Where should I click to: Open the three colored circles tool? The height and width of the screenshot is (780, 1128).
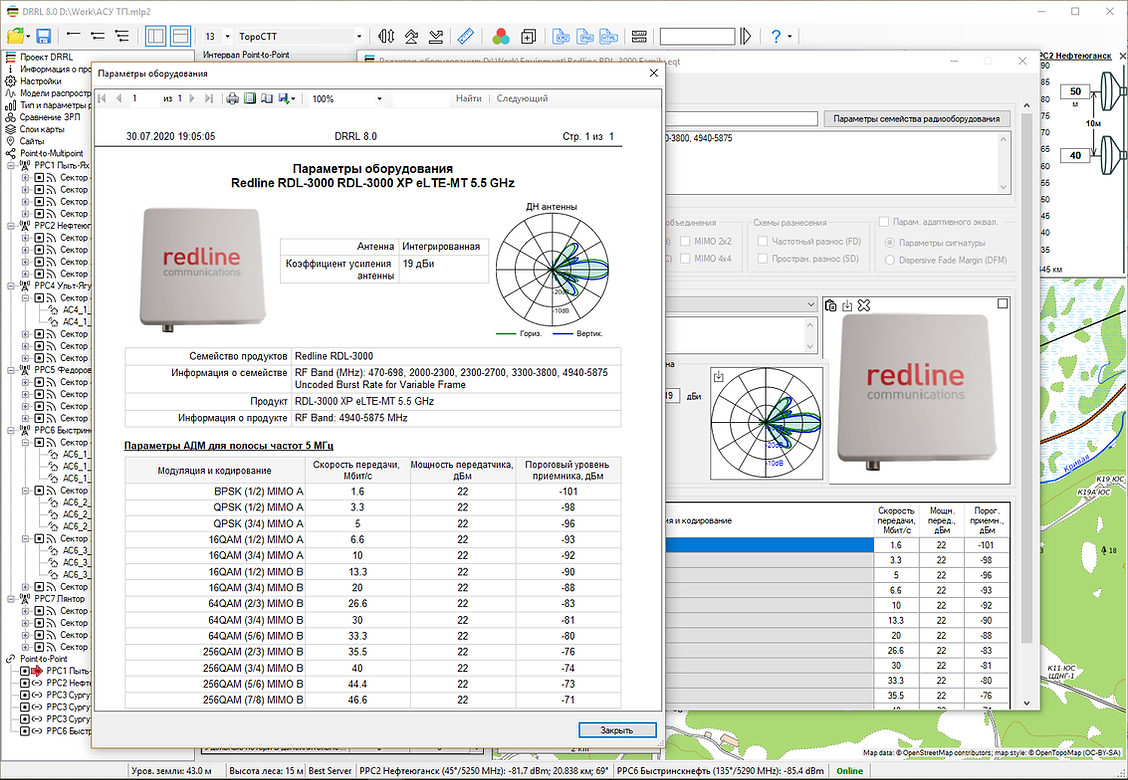(501, 36)
